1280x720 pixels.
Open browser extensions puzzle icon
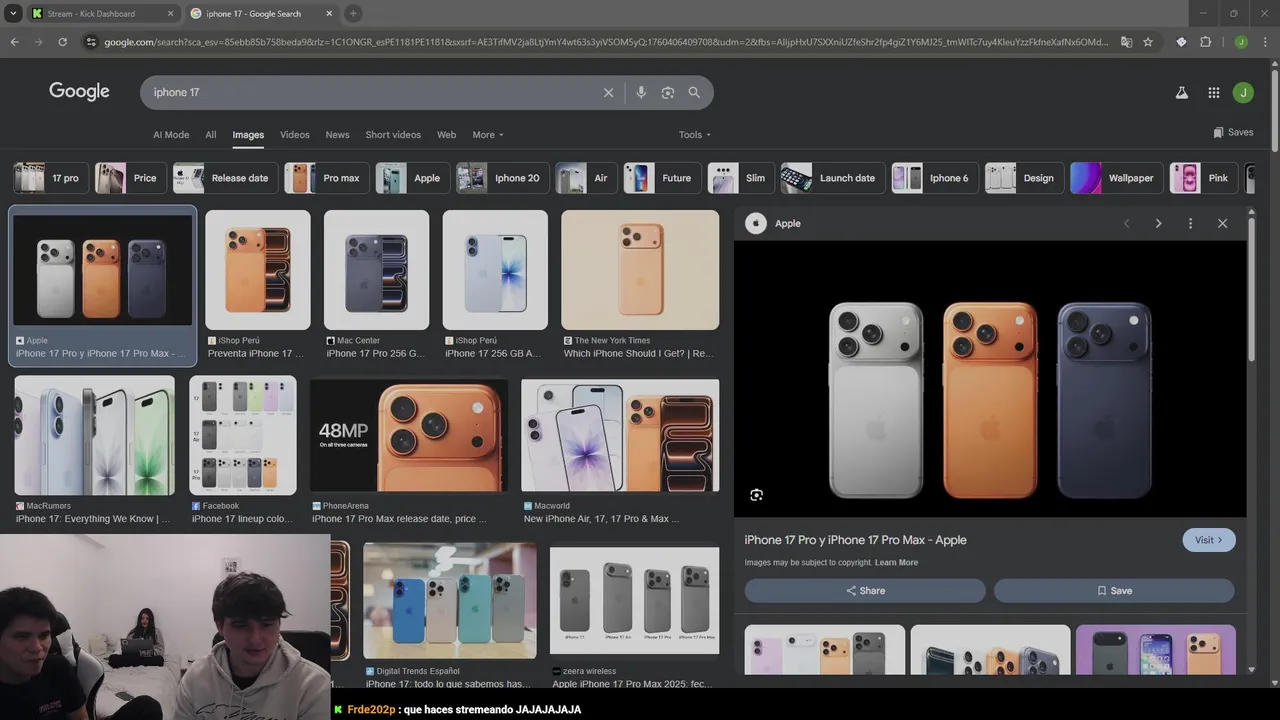click(1205, 42)
